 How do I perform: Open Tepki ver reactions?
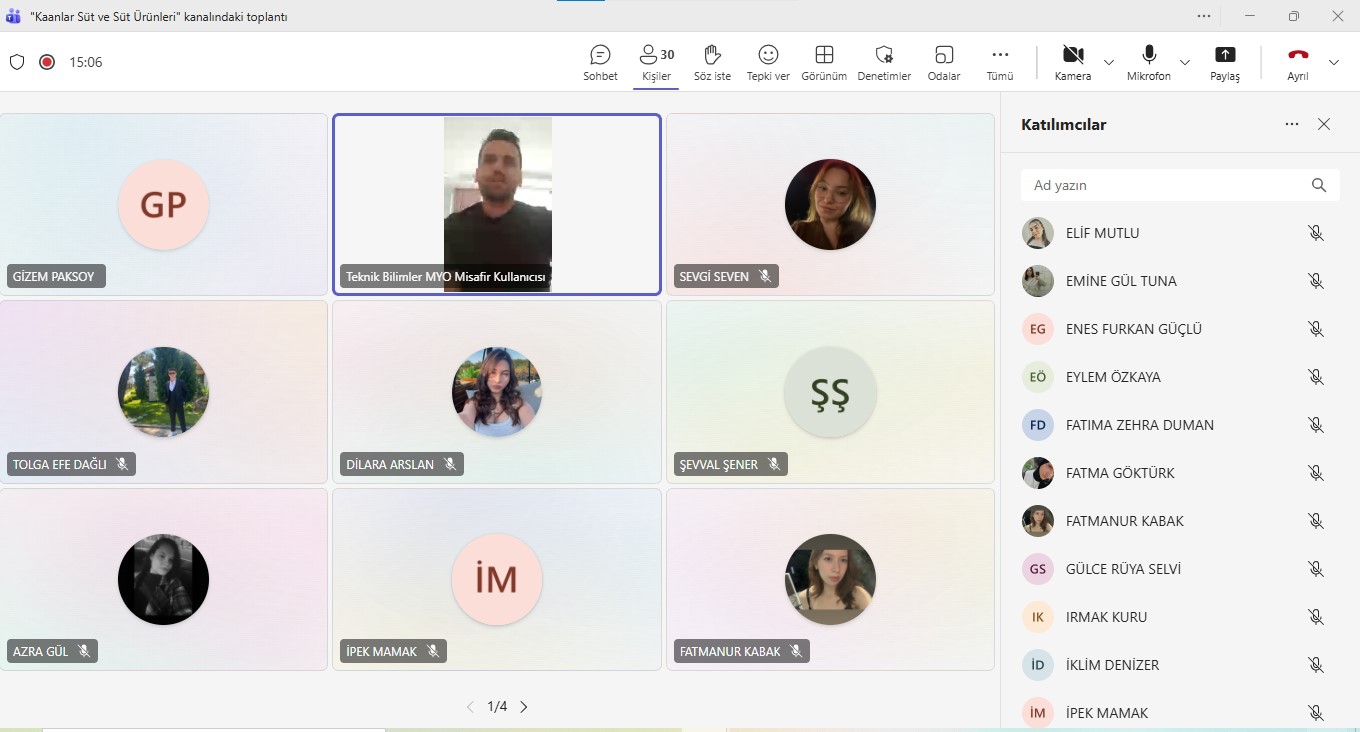[768, 62]
